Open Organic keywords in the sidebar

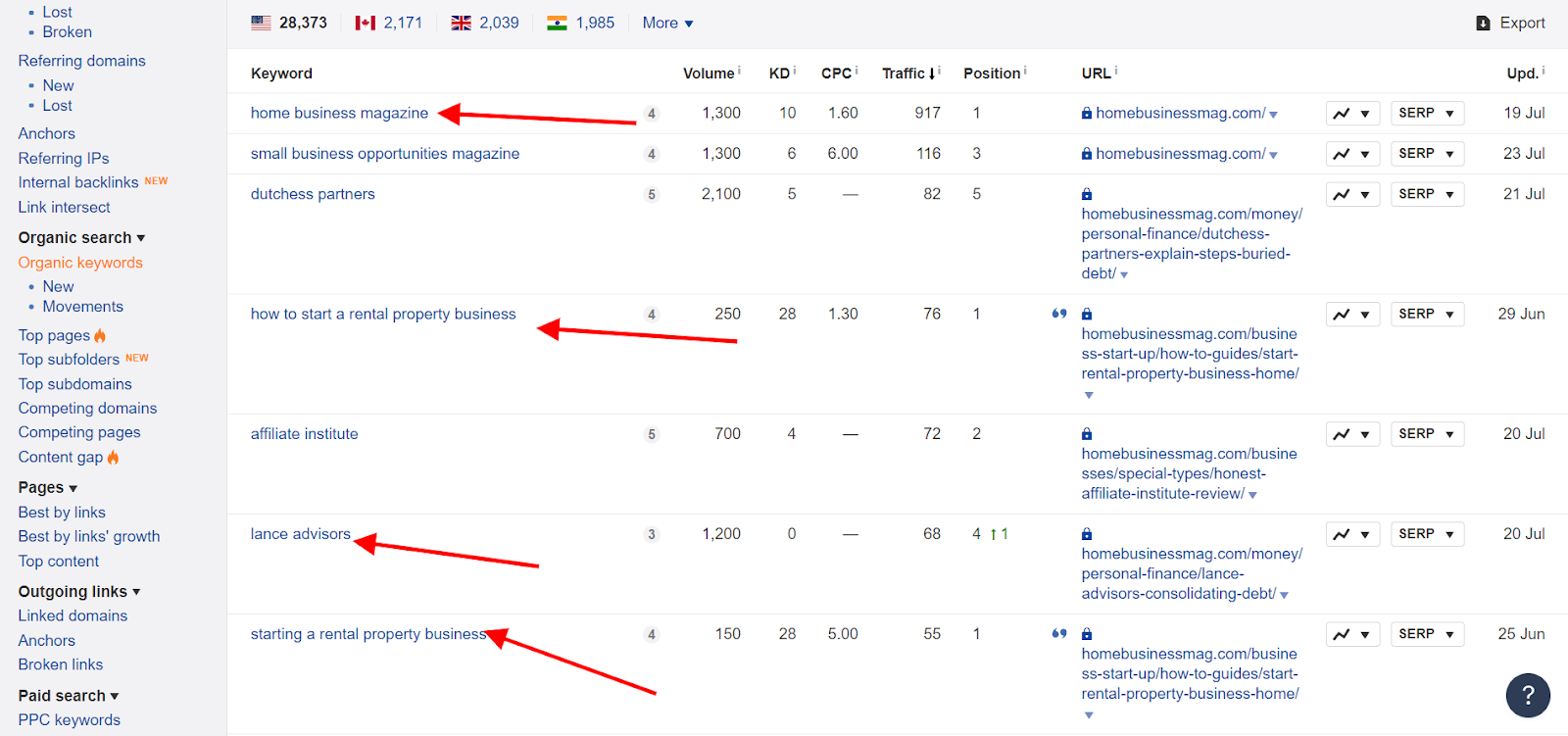point(80,263)
